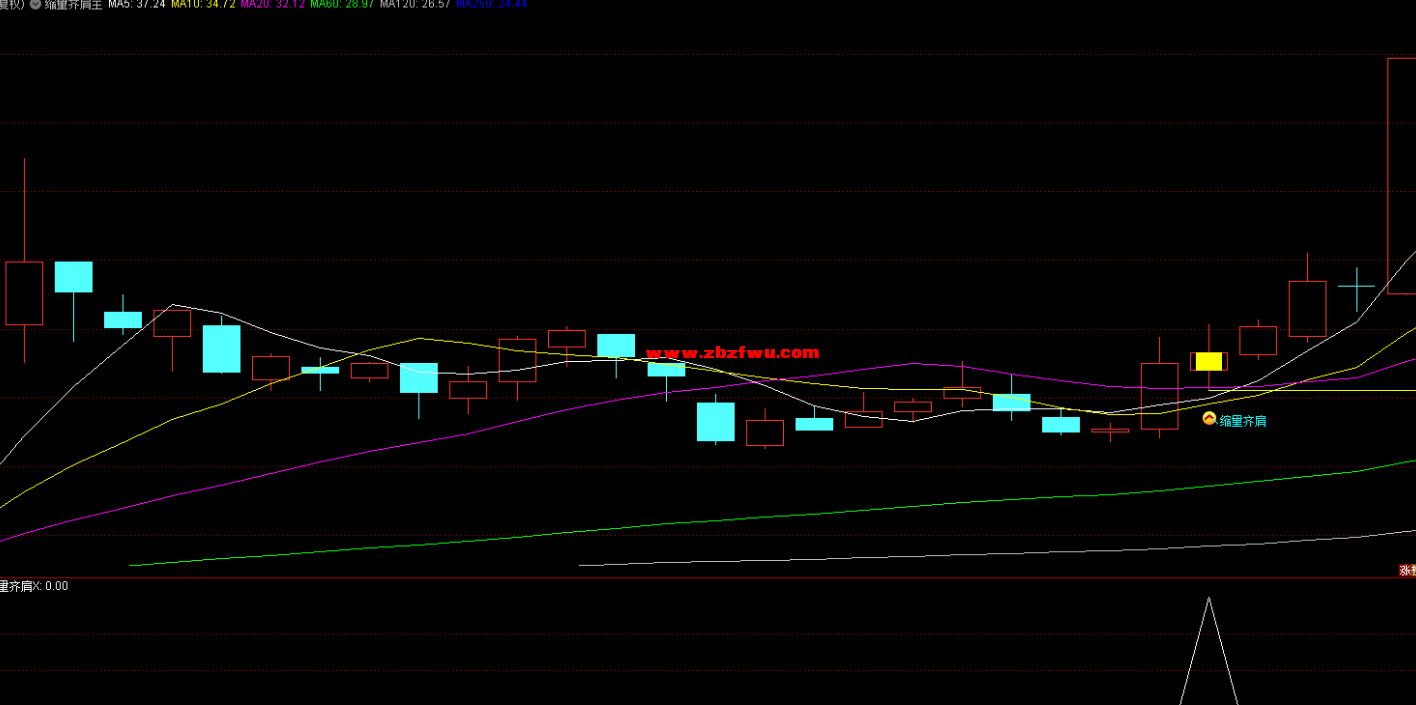Click the orange 缩量齐肩 signal marker icon
Viewport: 1416px width, 705px height.
click(1209, 420)
